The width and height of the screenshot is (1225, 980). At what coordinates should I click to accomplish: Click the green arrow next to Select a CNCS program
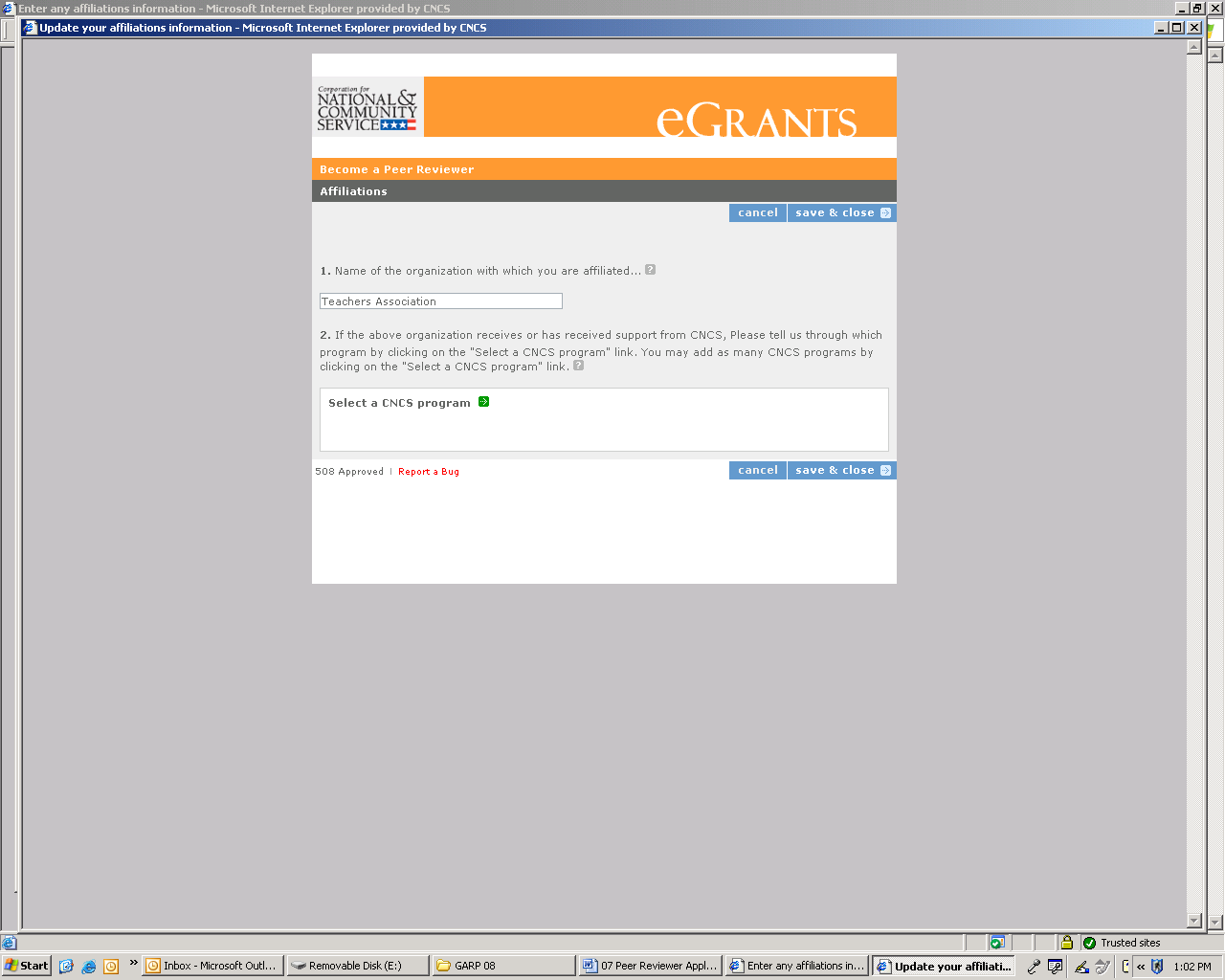tap(483, 402)
